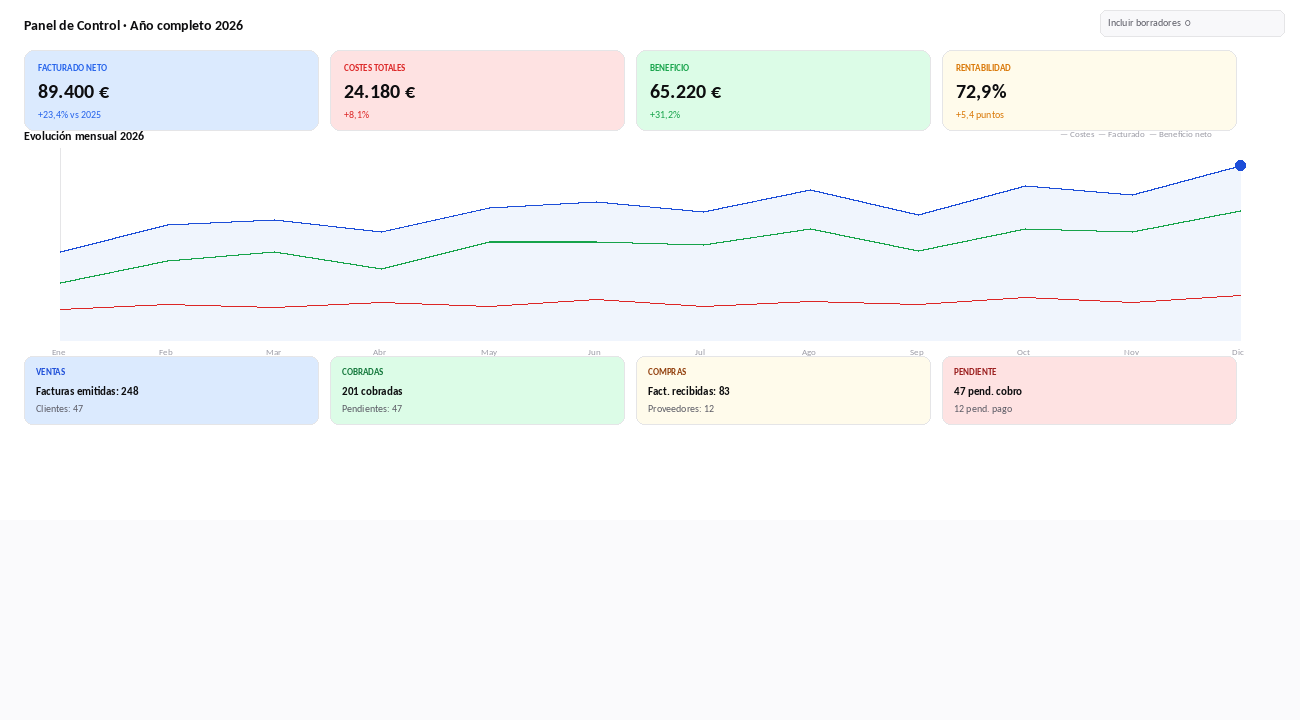Open the Facturado Neto summary card
Screen dimensions: 1300x720
171,90
